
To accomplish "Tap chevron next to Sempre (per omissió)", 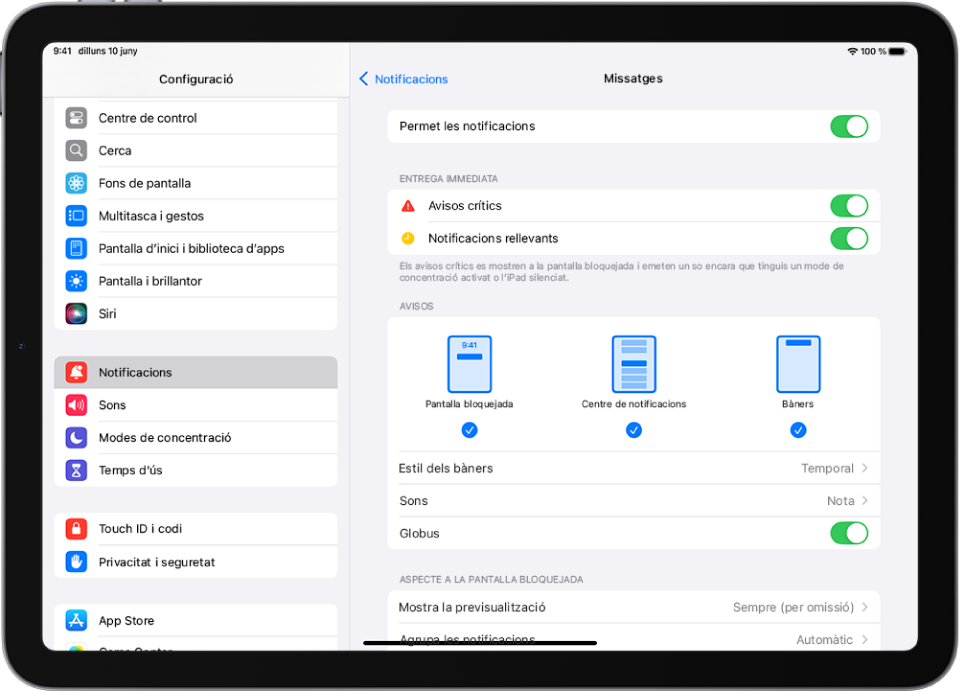I will (x=864, y=607).
